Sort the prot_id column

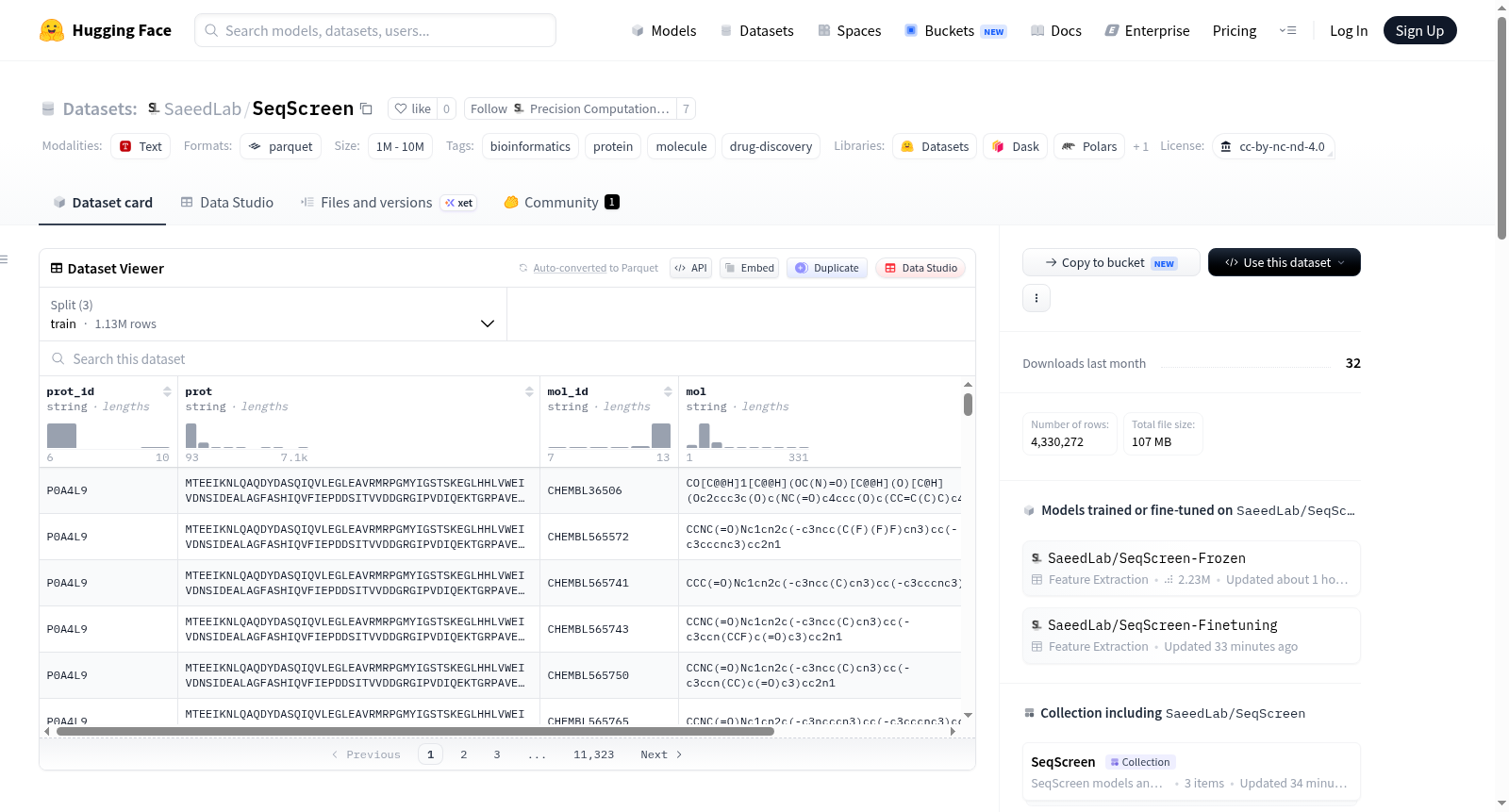point(167,391)
